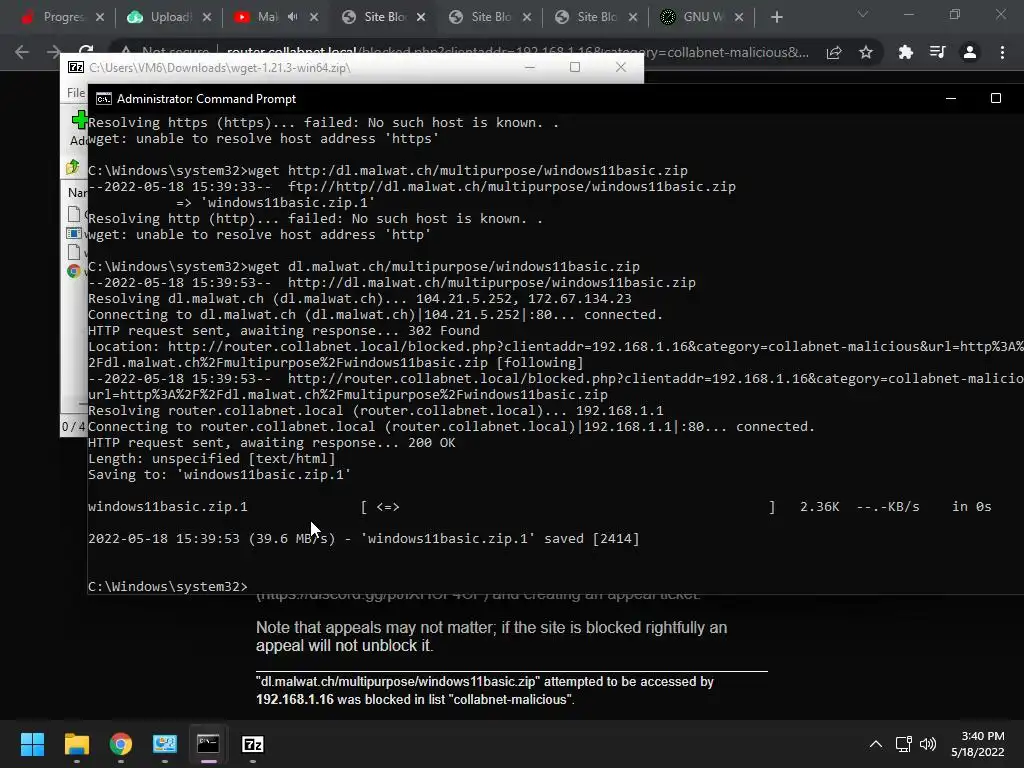The width and height of the screenshot is (1024, 768).
Task: Open Control Panel taskbar icon
Action: [x=165, y=744]
